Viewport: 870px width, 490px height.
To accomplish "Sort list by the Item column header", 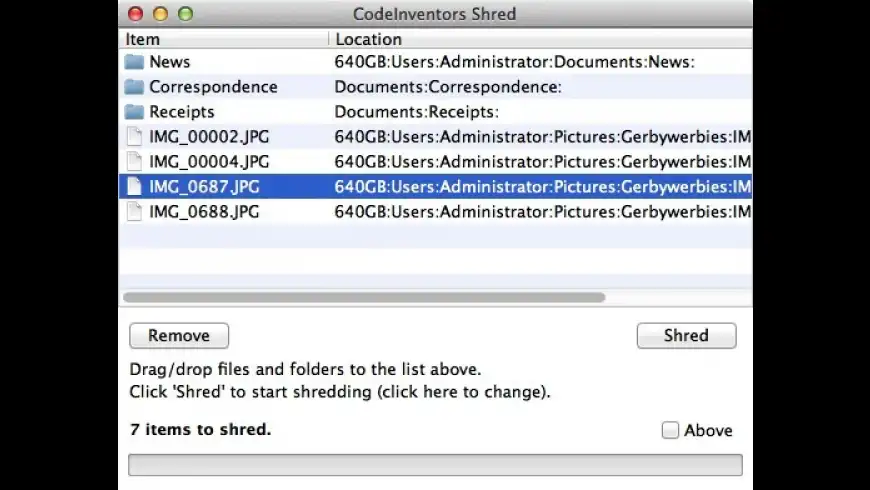I will 143,39.
